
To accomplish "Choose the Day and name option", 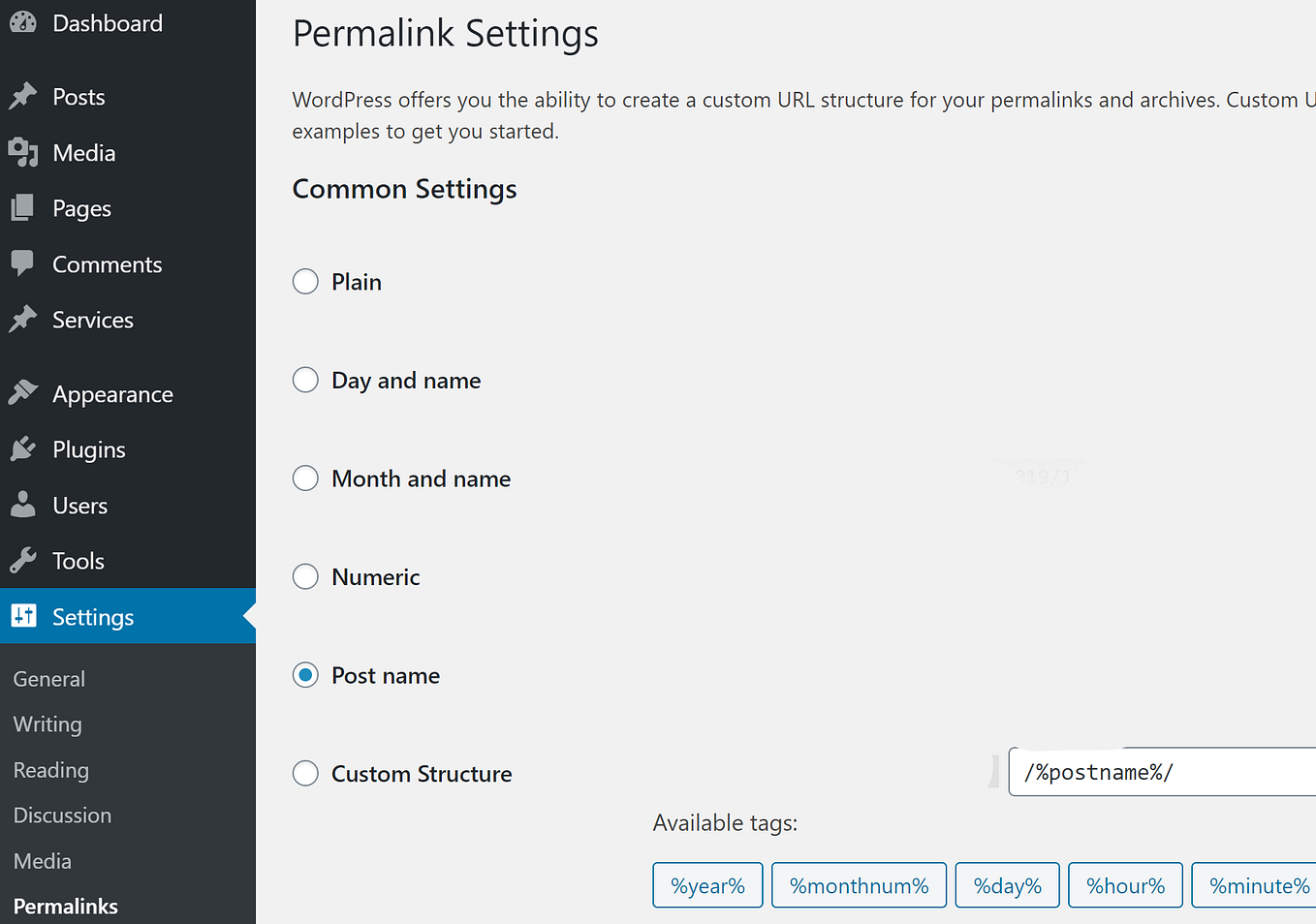I will click(x=305, y=380).
